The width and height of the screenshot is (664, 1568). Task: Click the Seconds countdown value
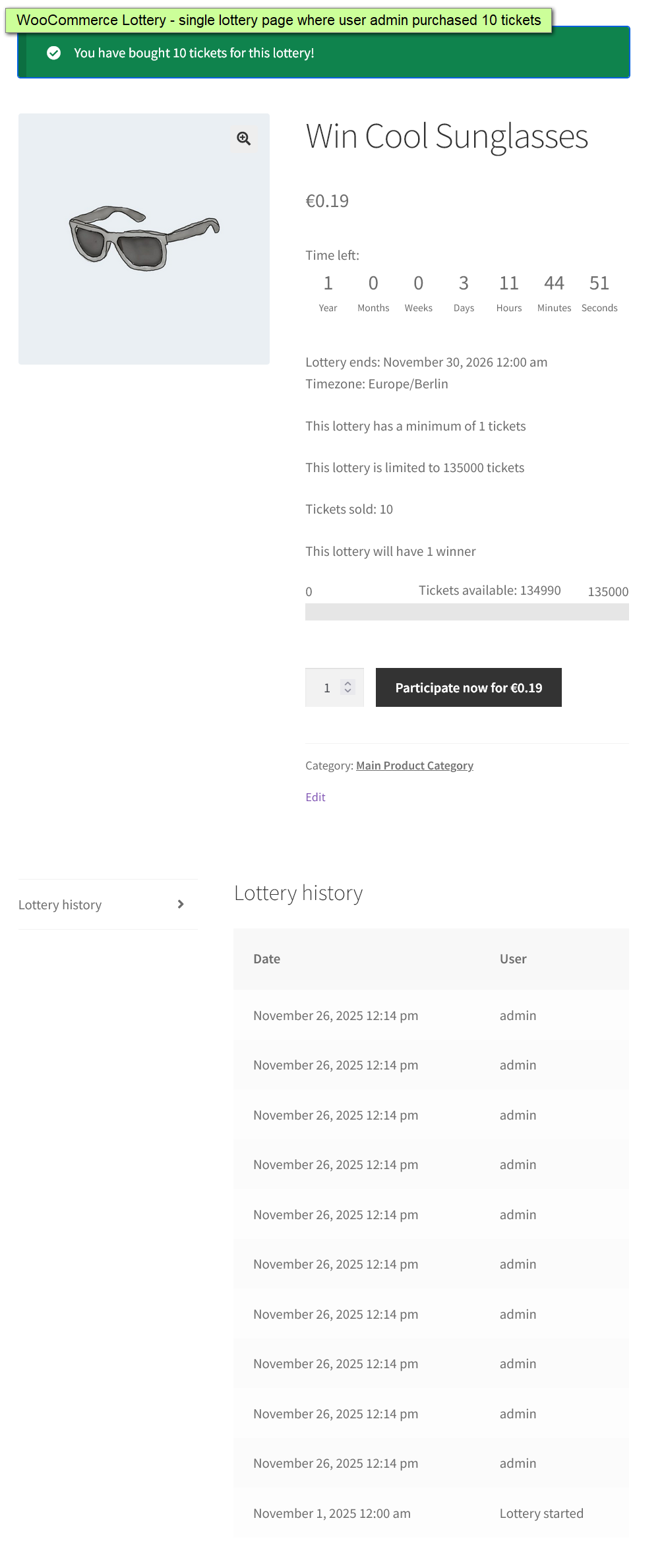599,284
